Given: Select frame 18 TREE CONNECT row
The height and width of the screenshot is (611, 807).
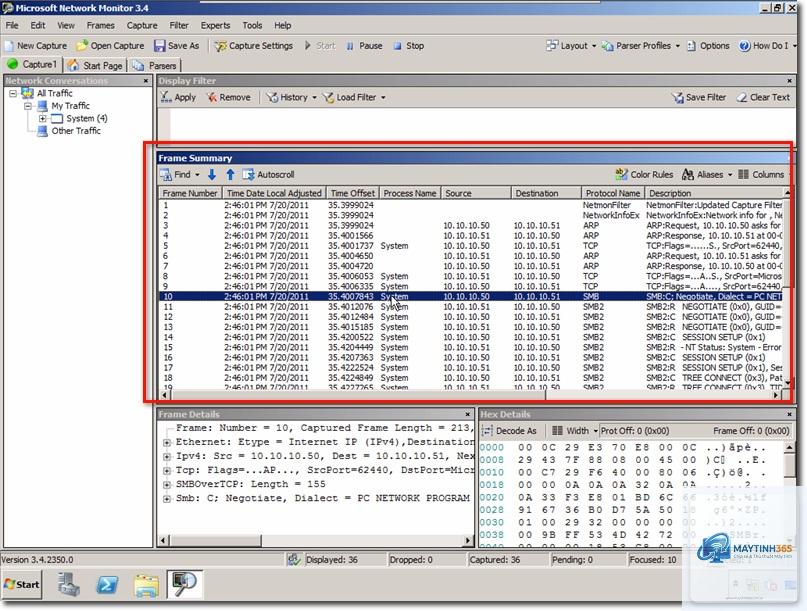Looking at the screenshot, I should coord(471,378).
